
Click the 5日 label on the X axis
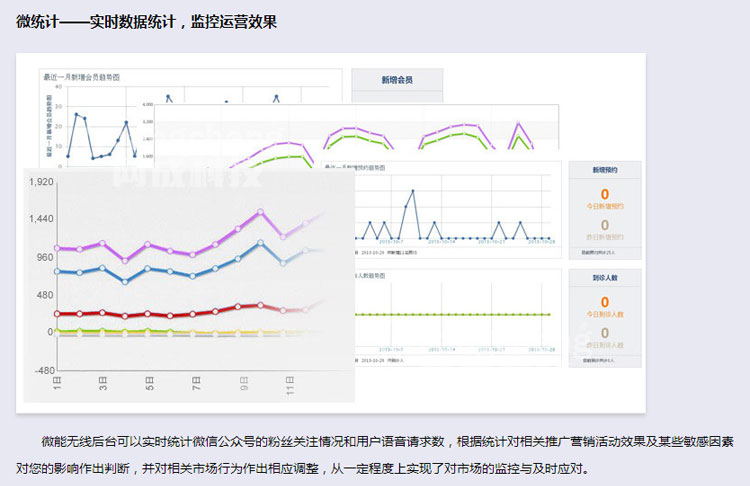[149, 381]
